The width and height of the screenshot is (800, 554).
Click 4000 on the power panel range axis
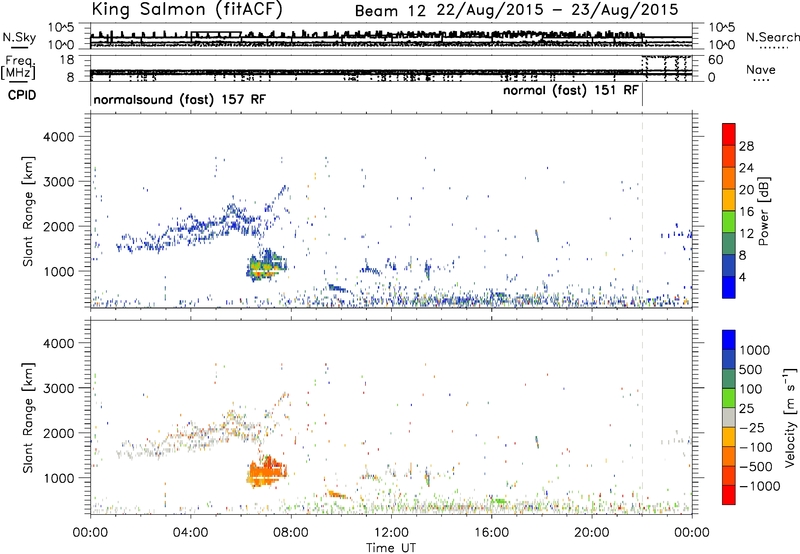(58, 137)
